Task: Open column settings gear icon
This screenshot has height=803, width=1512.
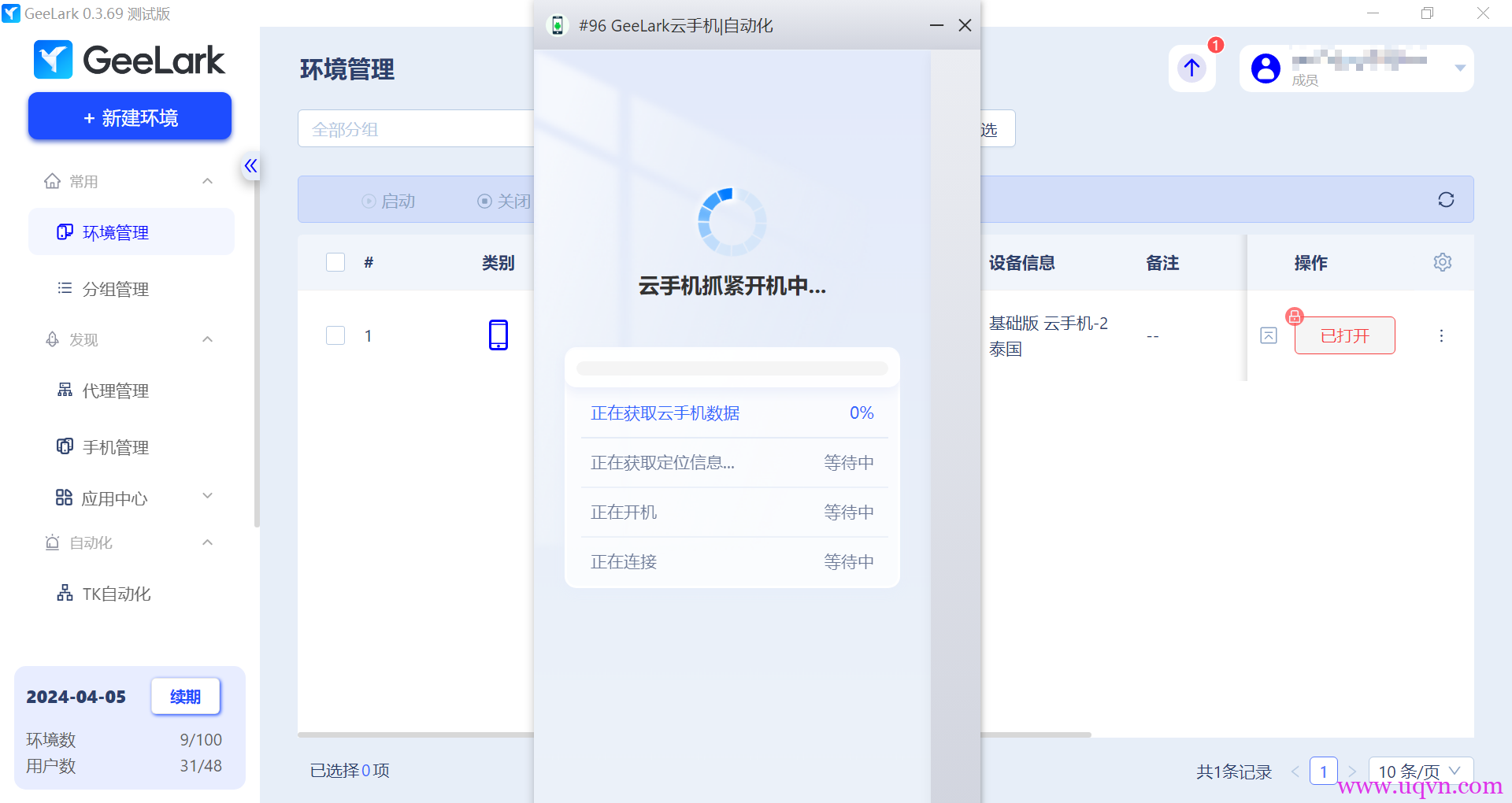Action: 1442,262
